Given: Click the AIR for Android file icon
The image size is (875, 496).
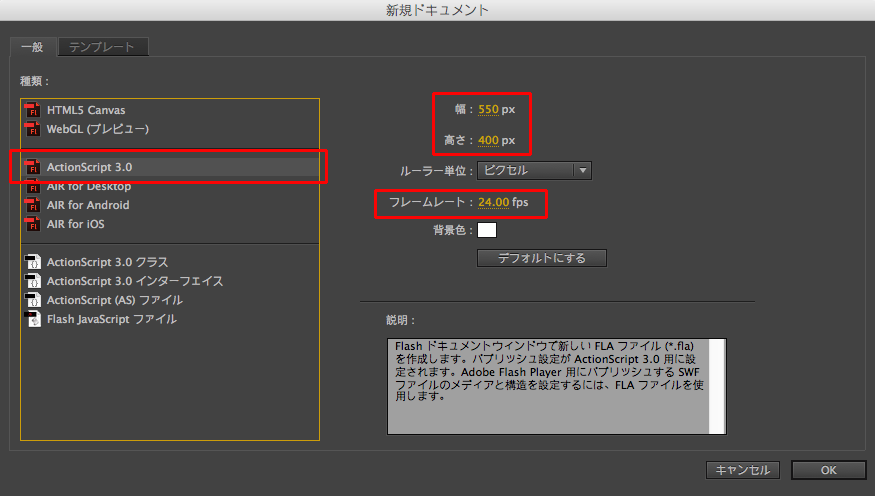Looking at the screenshot, I should 33,205.
